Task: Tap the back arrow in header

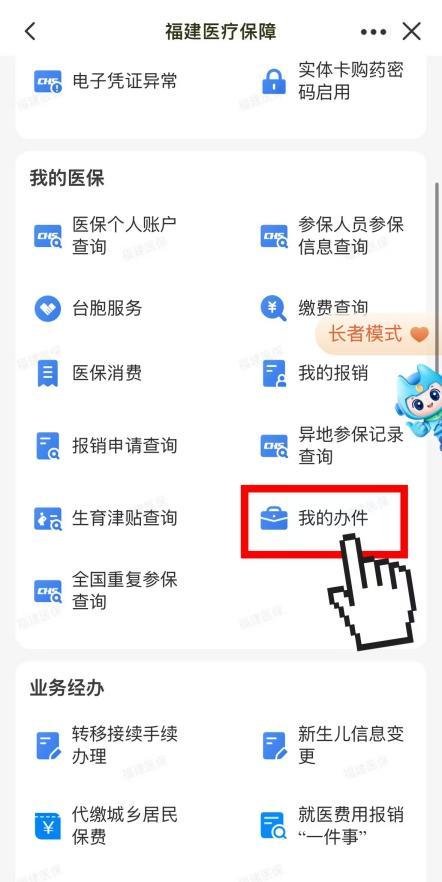Action: pyautogui.click(x=30, y=32)
